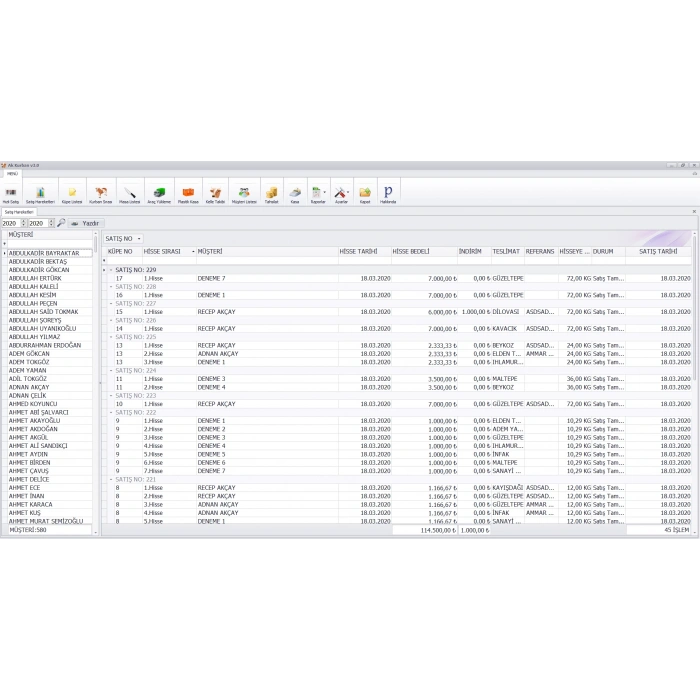
Task: Open the Küpe Listesi icon
Action: click(x=72, y=192)
